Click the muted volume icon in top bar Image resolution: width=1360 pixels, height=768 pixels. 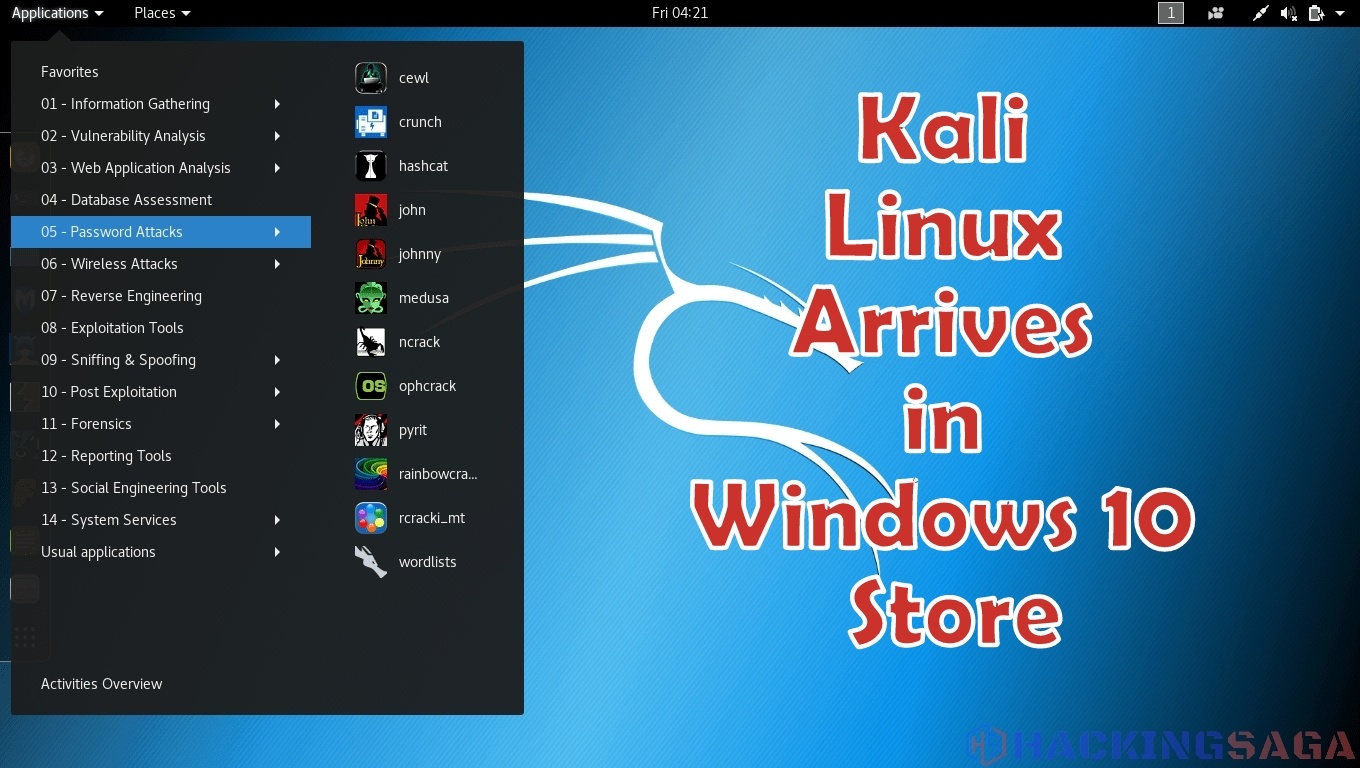[1289, 13]
